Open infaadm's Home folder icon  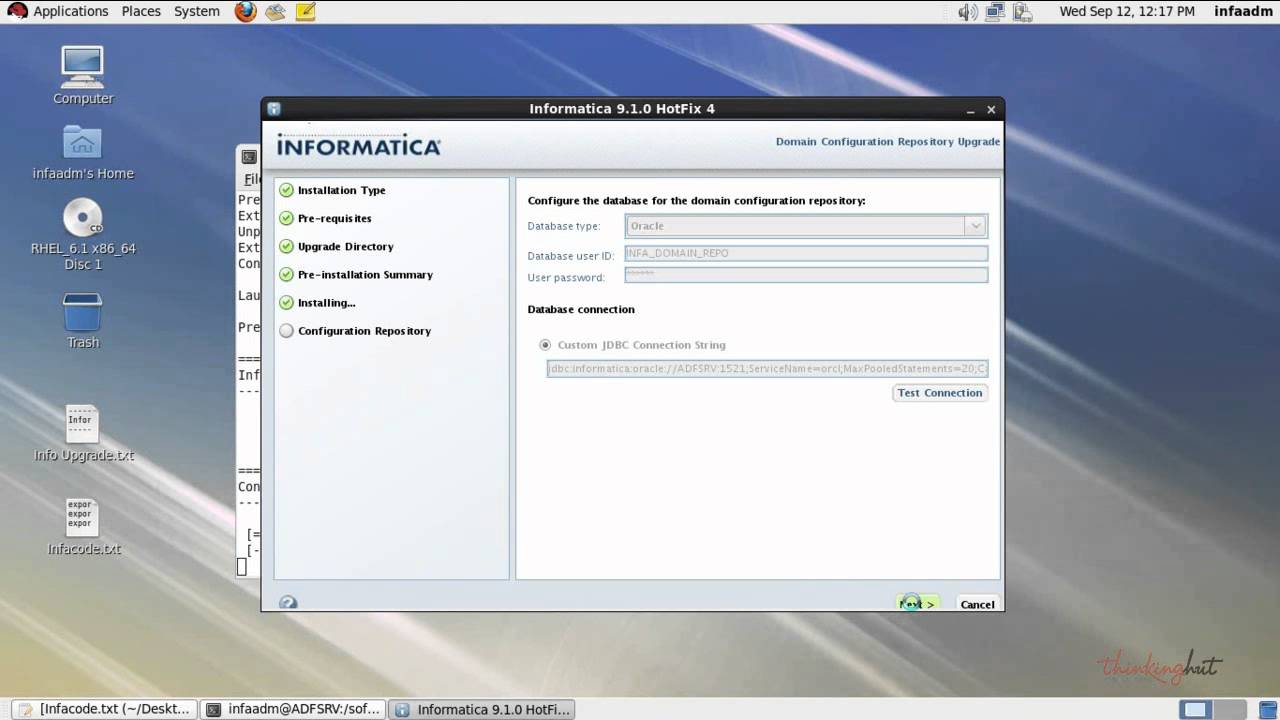click(x=82, y=143)
